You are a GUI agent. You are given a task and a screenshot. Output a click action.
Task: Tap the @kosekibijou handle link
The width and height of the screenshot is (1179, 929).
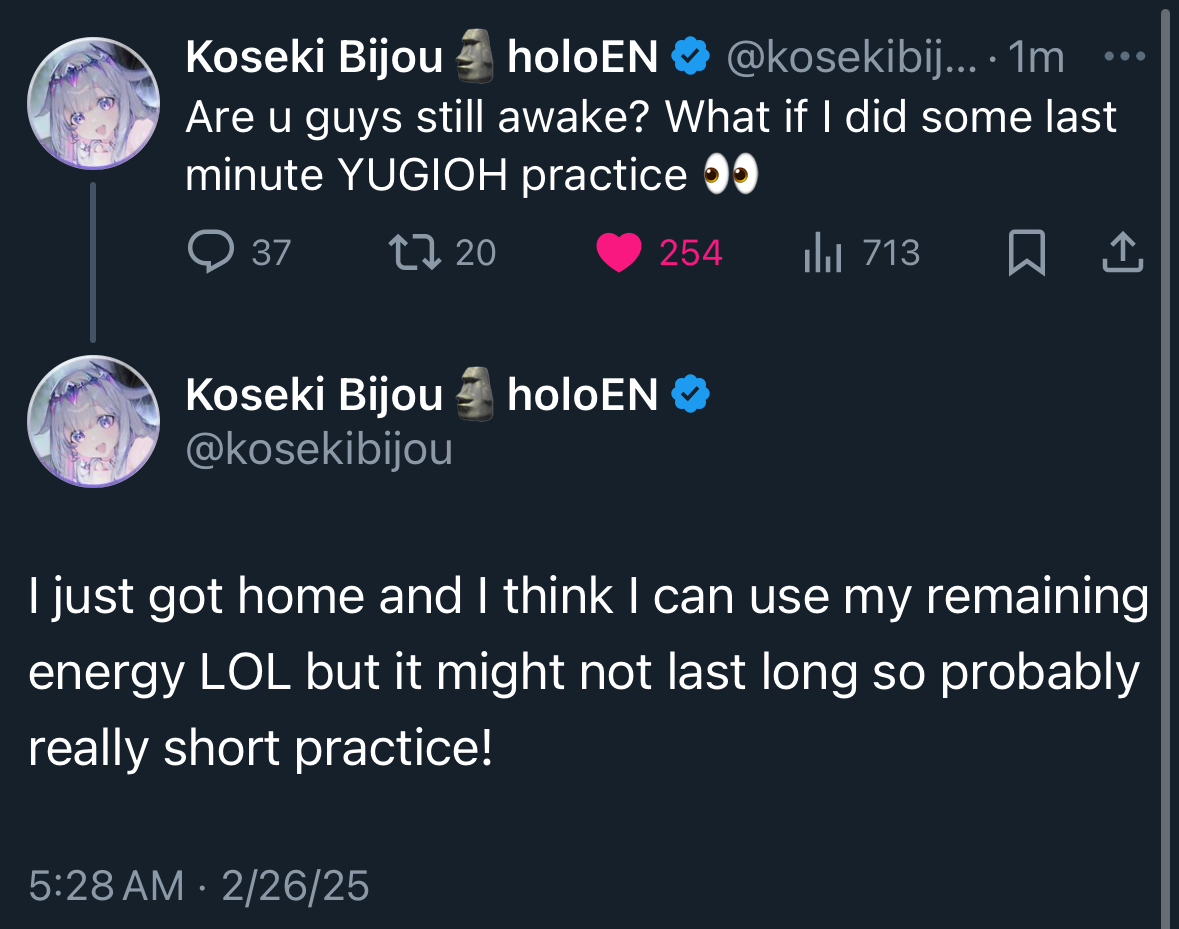pos(319,449)
